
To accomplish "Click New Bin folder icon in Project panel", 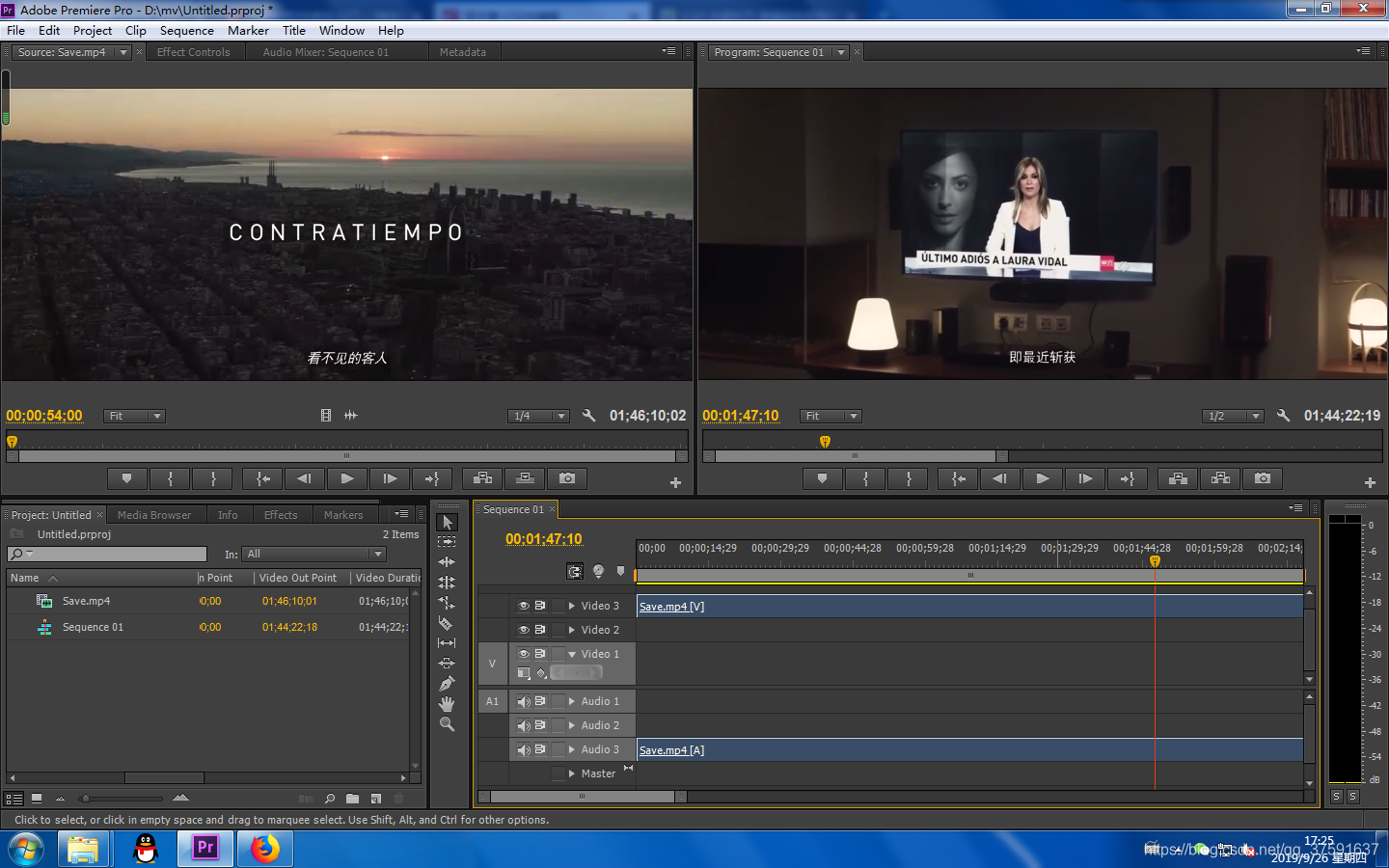I will [x=352, y=799].
